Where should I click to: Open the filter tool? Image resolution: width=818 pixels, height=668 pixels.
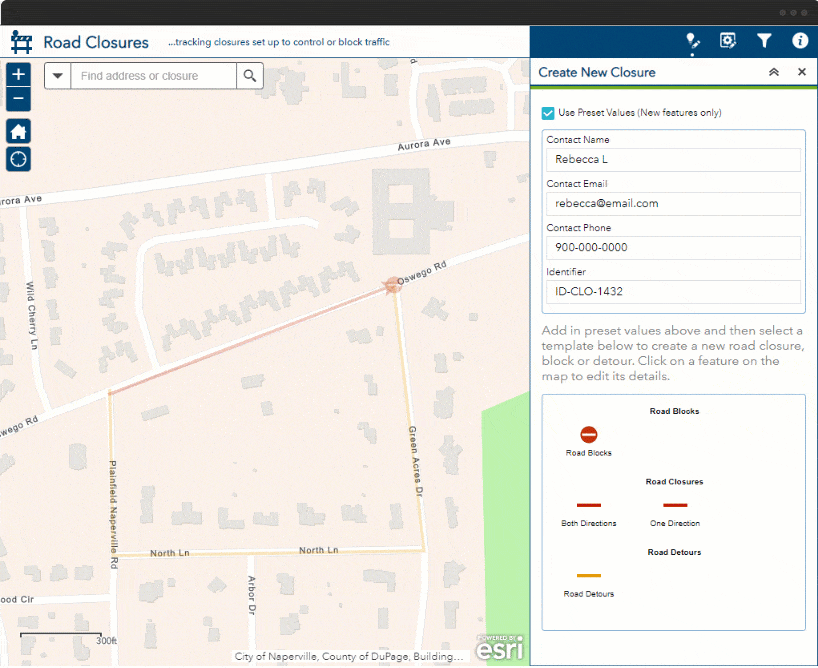coord(764,41)
